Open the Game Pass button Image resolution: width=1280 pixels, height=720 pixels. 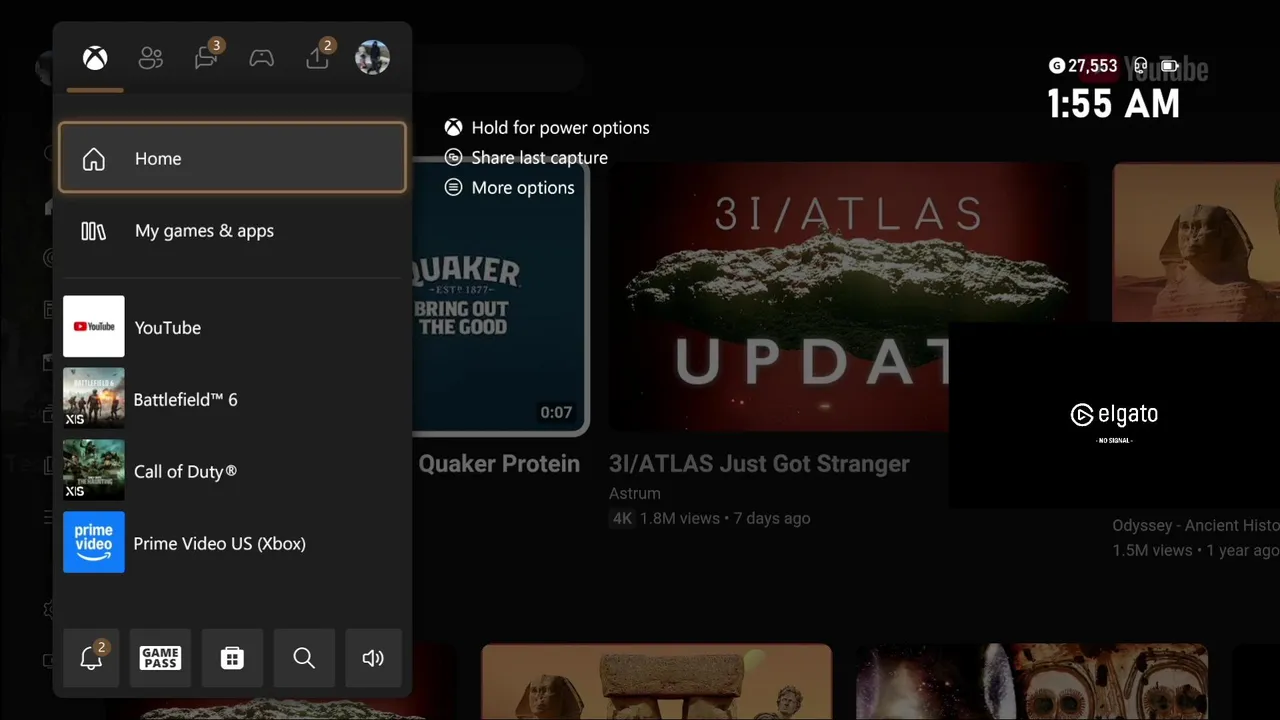(x=160, y=657)
